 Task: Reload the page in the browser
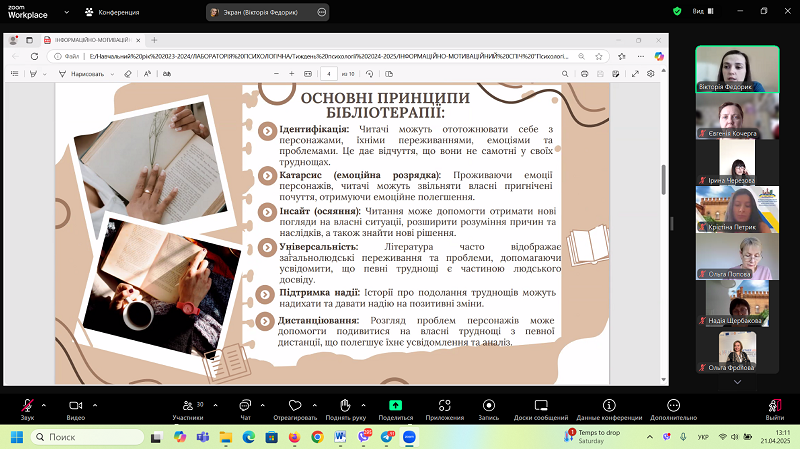(x=34, y=56)
